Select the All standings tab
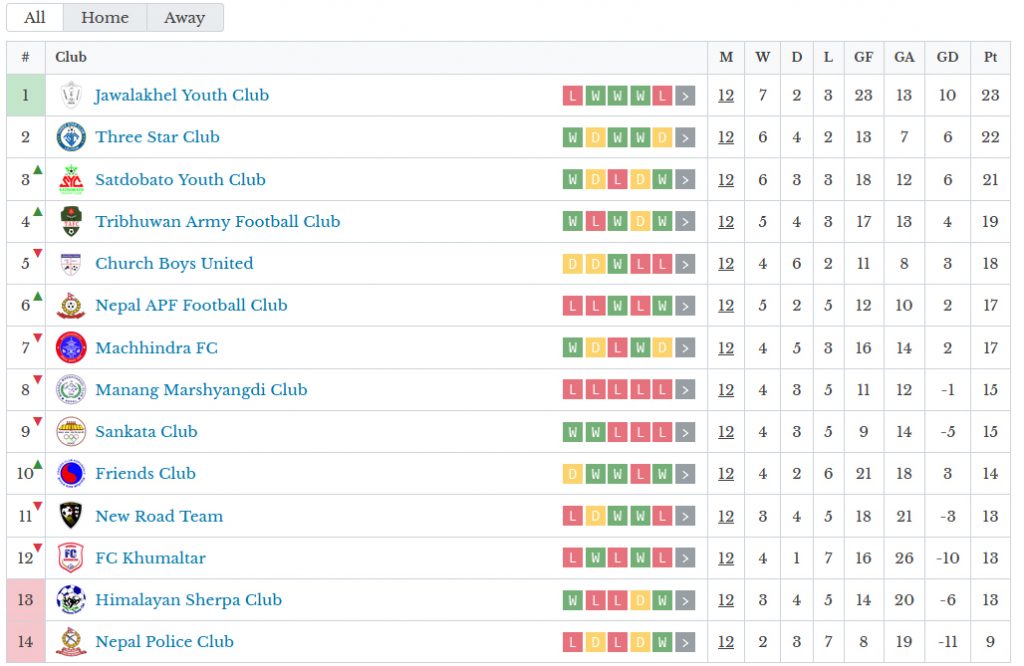Screen dimensions: 1024x666 35,18
